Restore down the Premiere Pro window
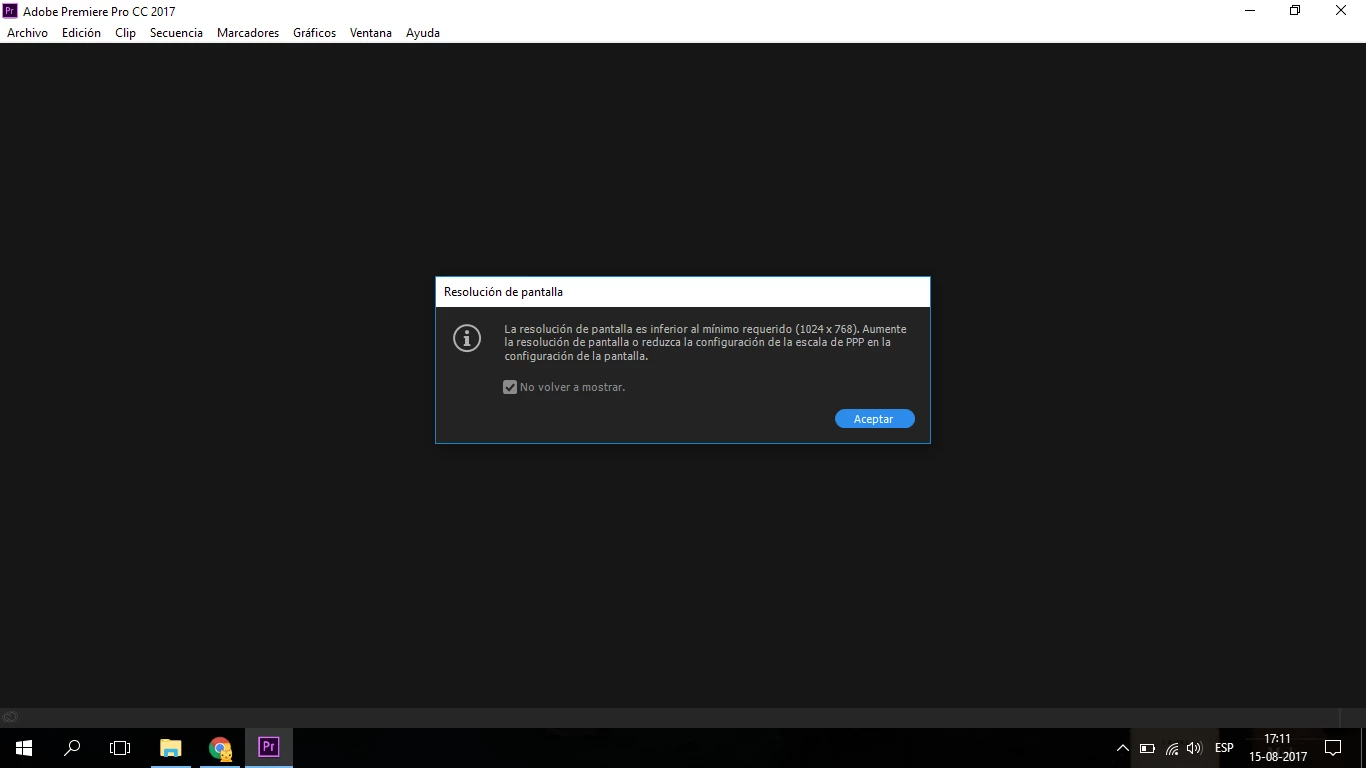The height and width of the screenshot is (768, 1366). coord(1295,11)
